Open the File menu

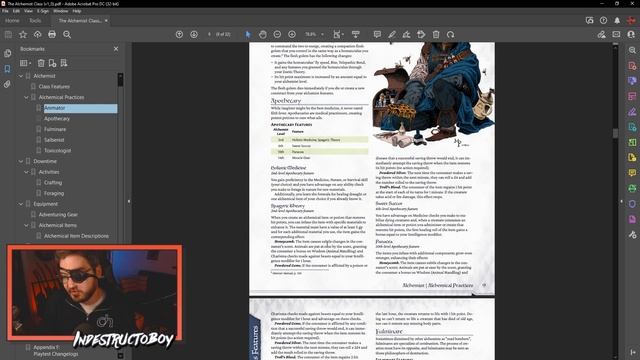(5, 11)
